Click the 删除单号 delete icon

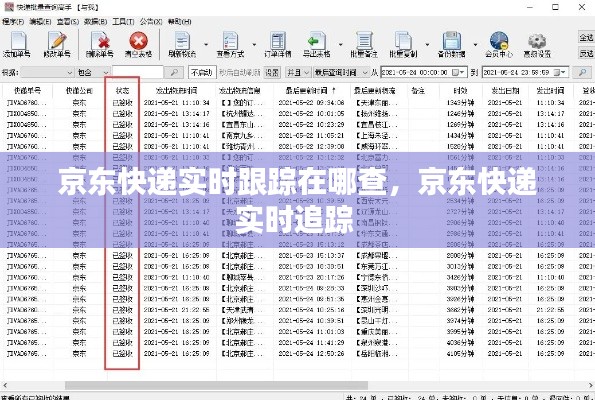point(99,44)
